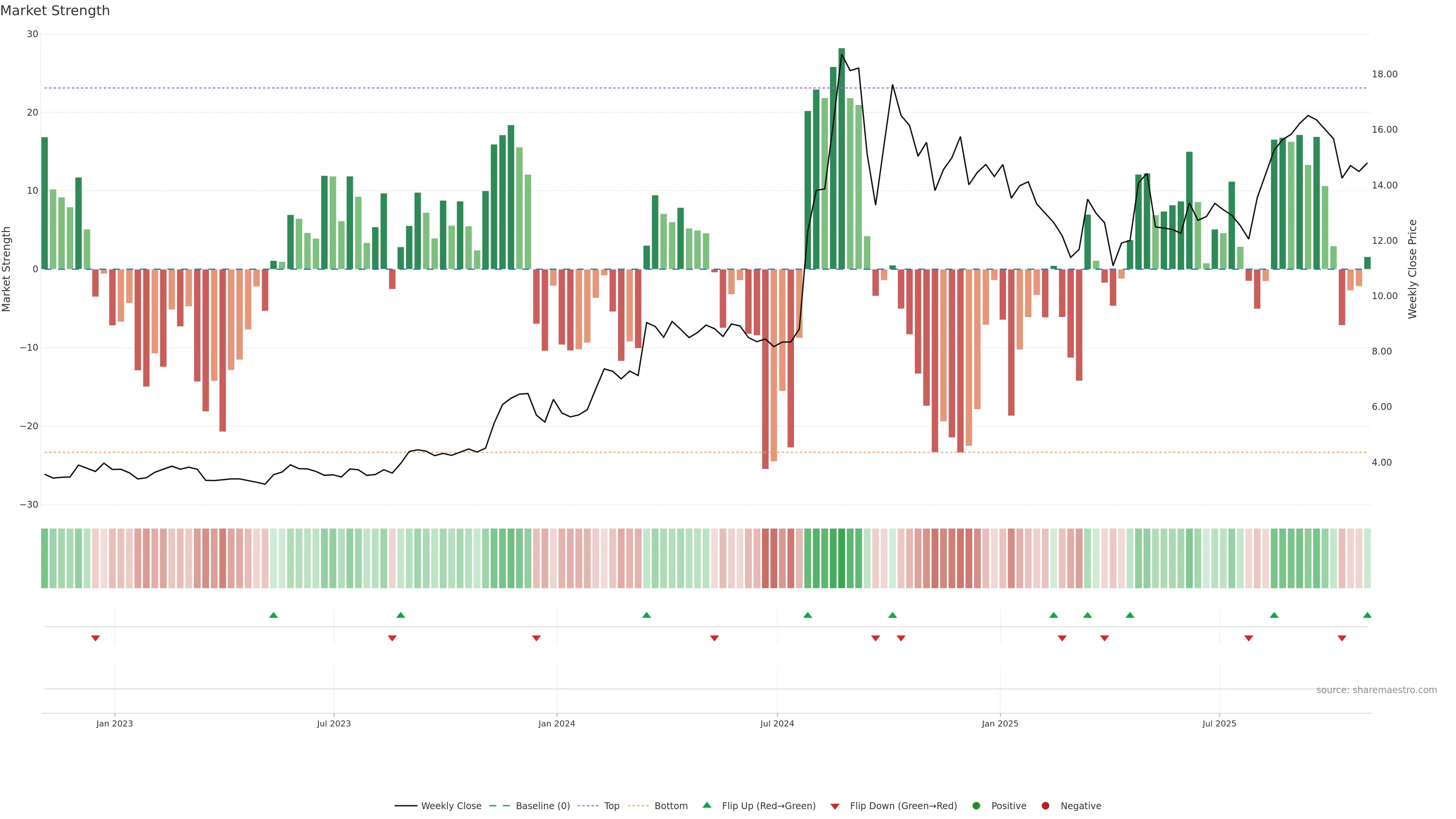Click Flip Down red triangle legend icon
Image resolution: width=1456 pixels, height=819 pixels.
[835, 806]
